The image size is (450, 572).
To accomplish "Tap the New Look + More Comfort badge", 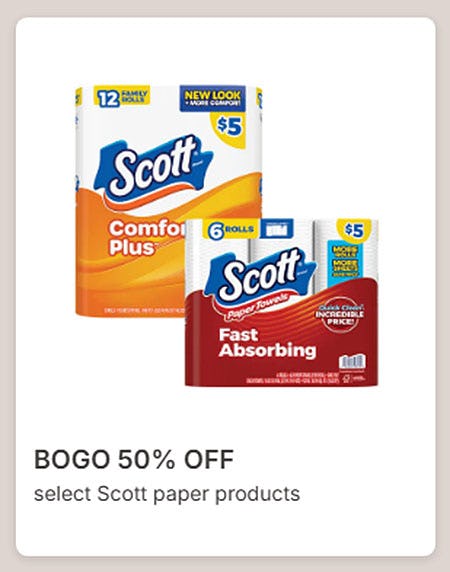I will [213, 98].
